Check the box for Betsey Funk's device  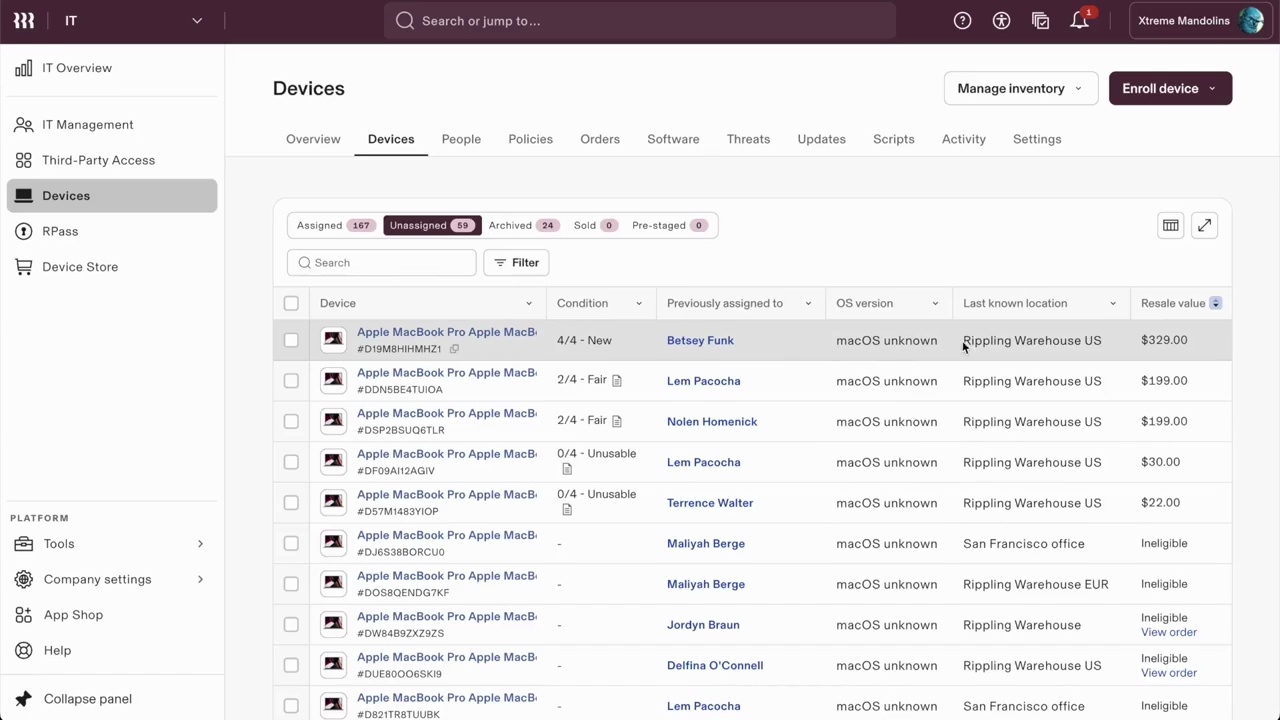pyautogui.click(x=291, y=340)
